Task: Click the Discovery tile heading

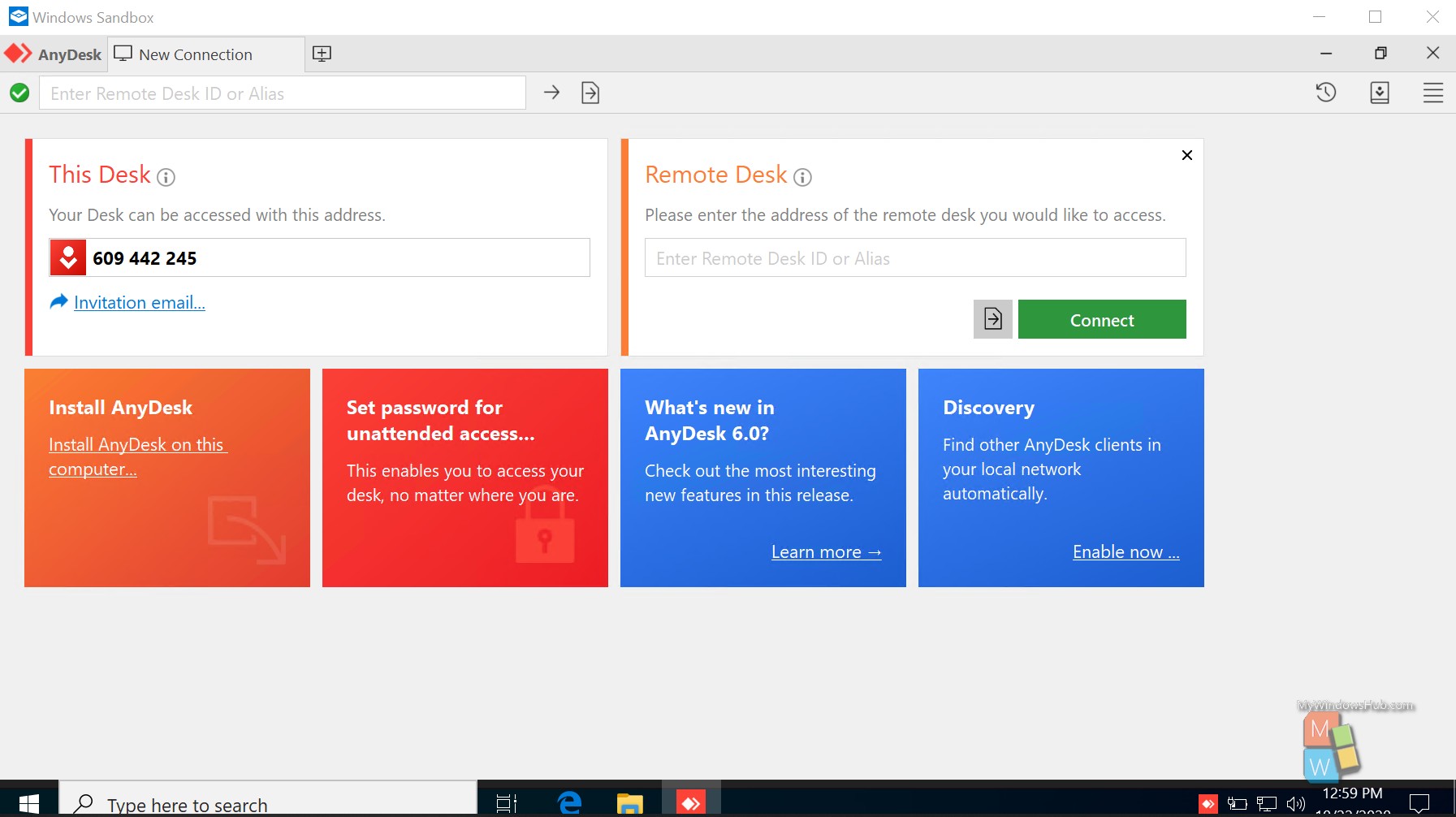Action: 988,407
